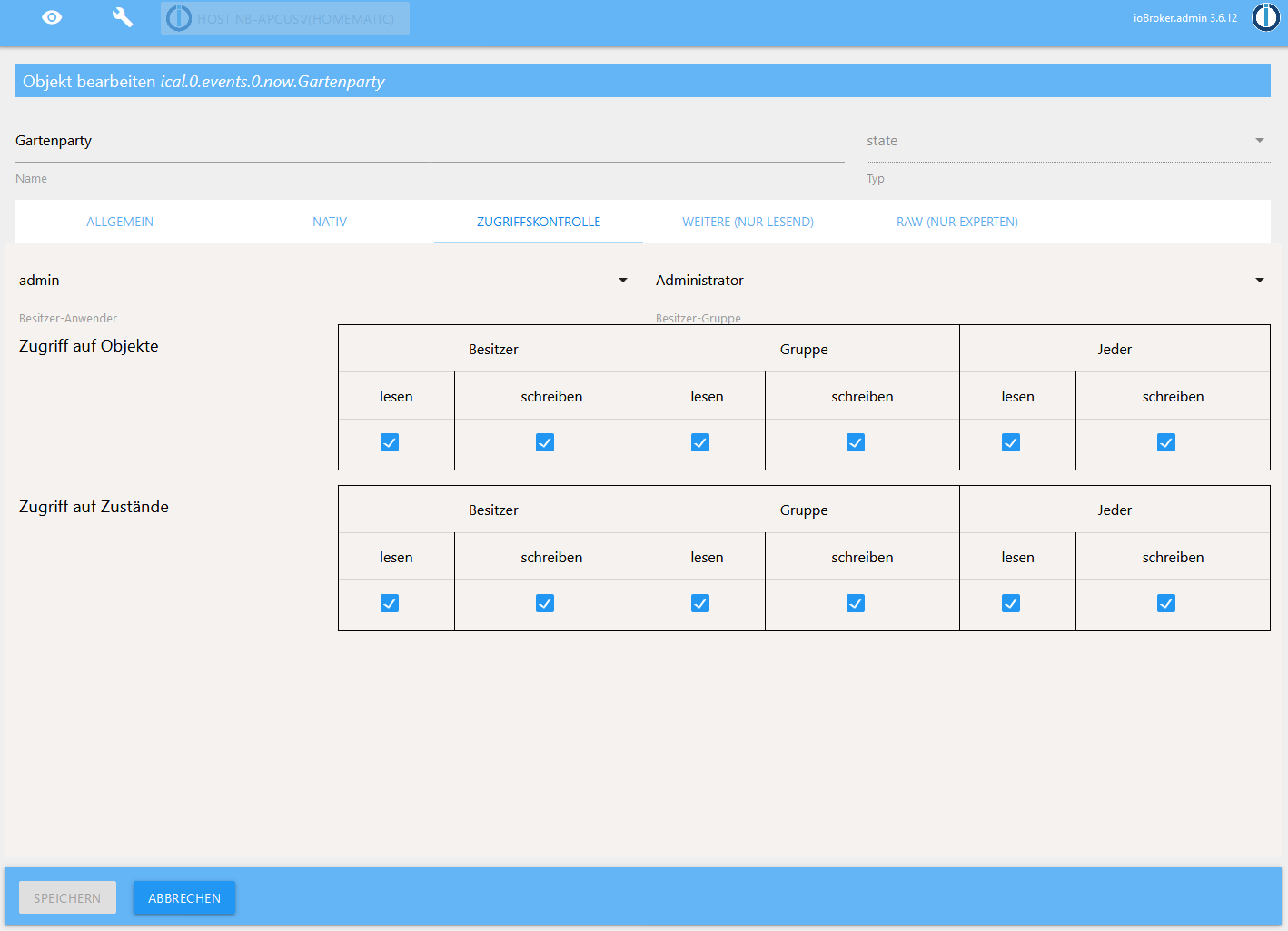Toggle Objekte Besitzer lesen checkbox

pos(390,442)
